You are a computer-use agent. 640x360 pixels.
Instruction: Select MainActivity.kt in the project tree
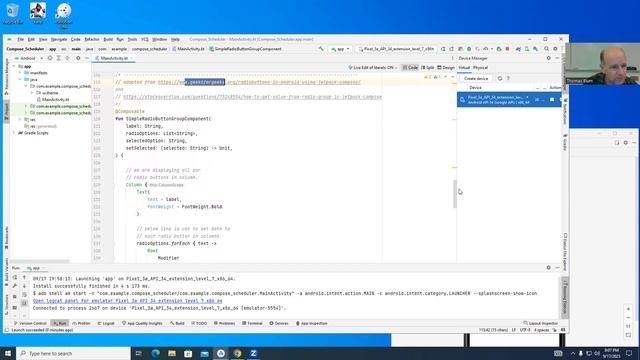55,100
